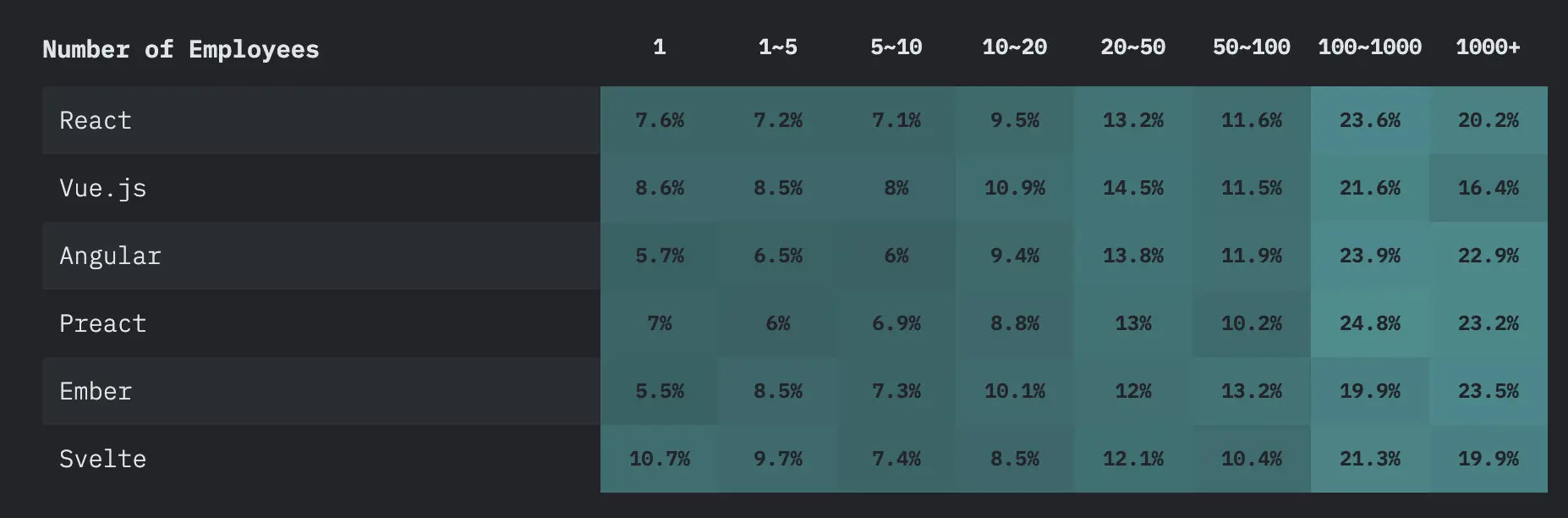This screenshot has width=1568, height=518.
Task: Click the 1~5 column header
Action: (778, 47)
